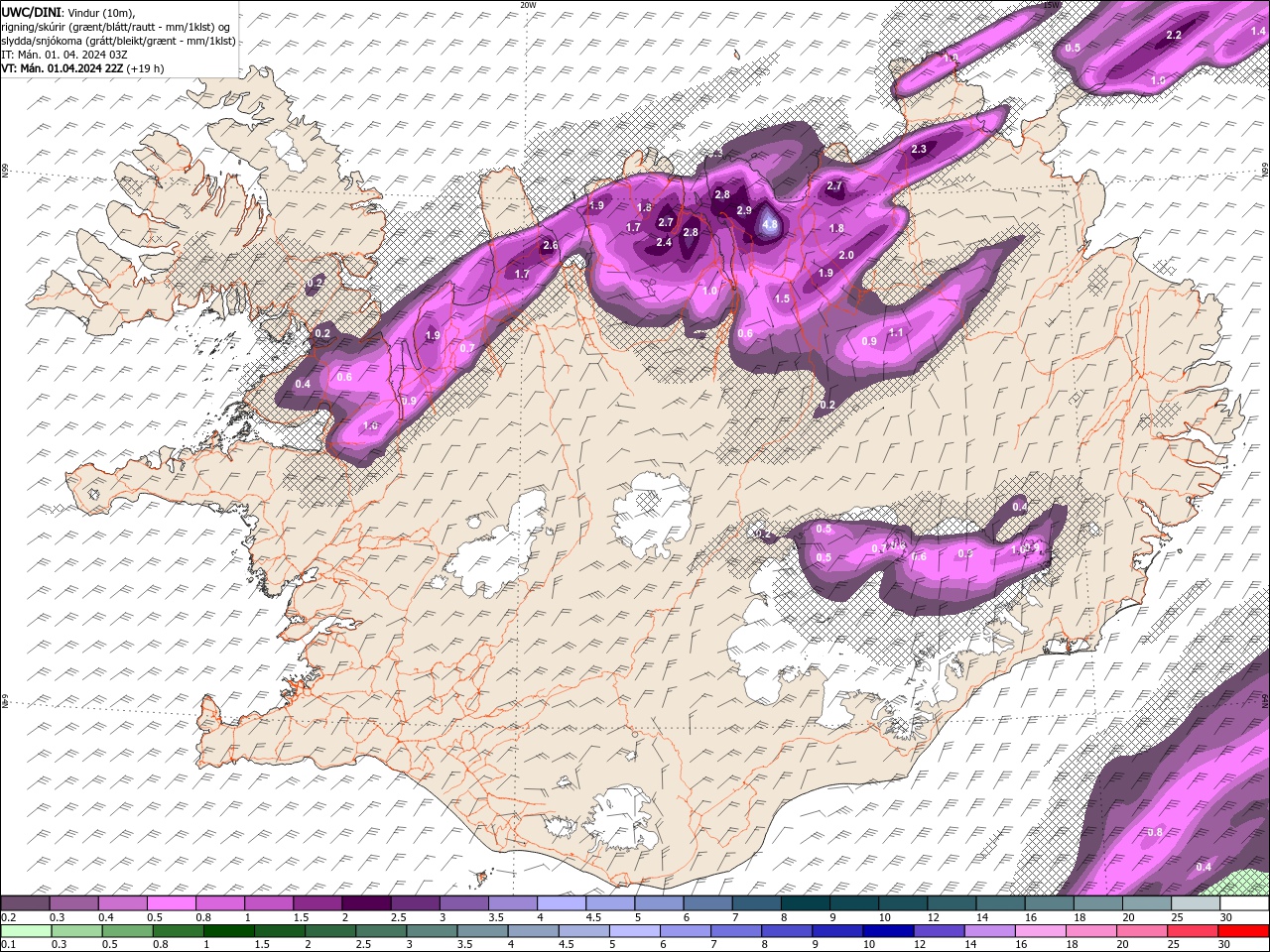The image size is (1270, 952).
Task: Click the red swatch labeled 30 in bottom legend row
Action: [x=1243, y=931]
